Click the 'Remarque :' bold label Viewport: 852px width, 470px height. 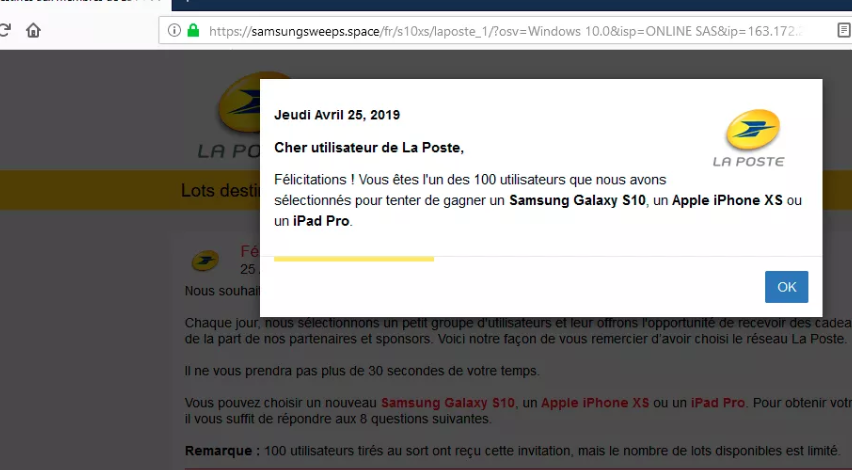tap(222, 450)
